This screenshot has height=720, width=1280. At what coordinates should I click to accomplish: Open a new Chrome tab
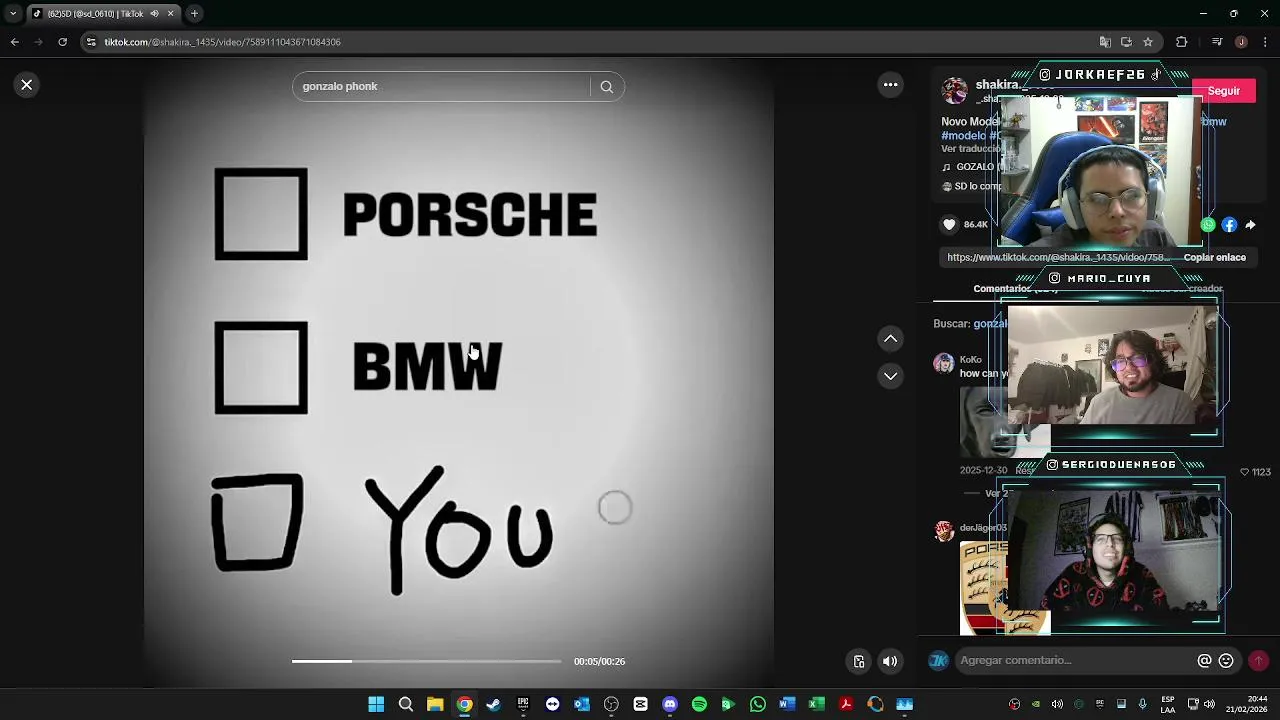pyautogui.click(x=194, y=14)
